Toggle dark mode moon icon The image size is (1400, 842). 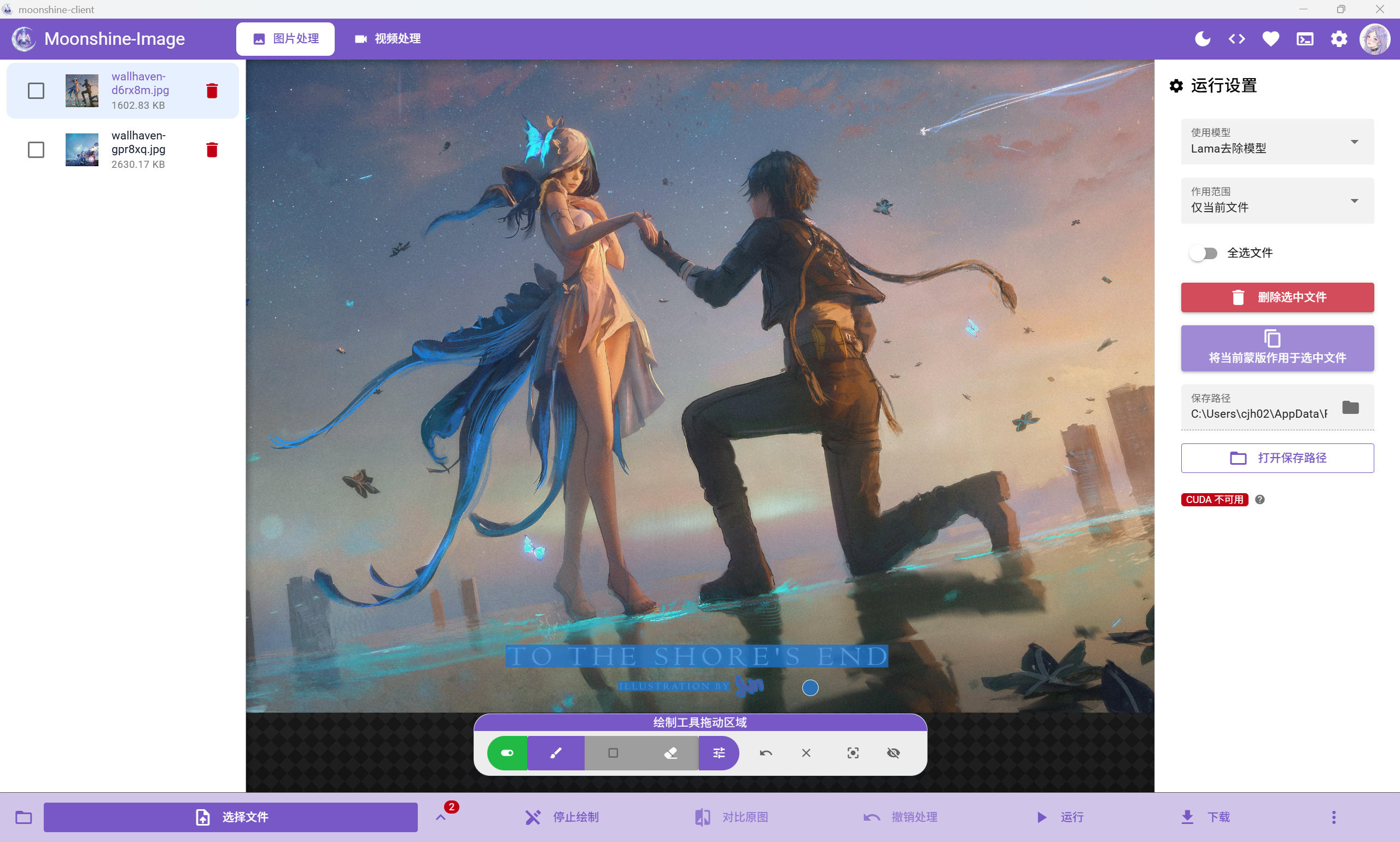1203,39
